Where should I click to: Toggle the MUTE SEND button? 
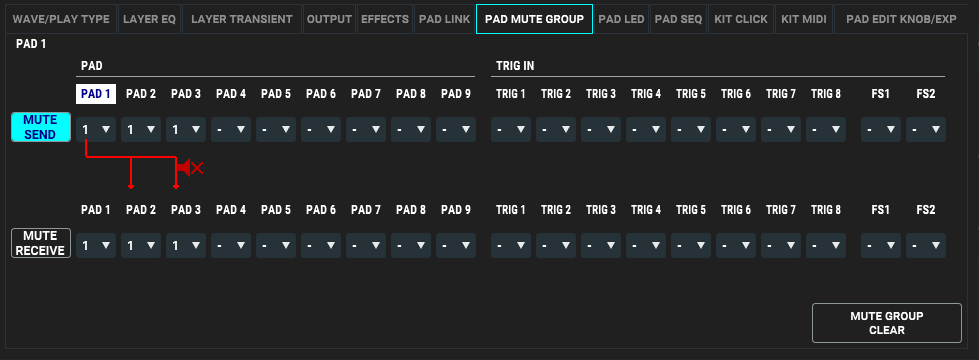pyautogui.click(x=41, y=127)
